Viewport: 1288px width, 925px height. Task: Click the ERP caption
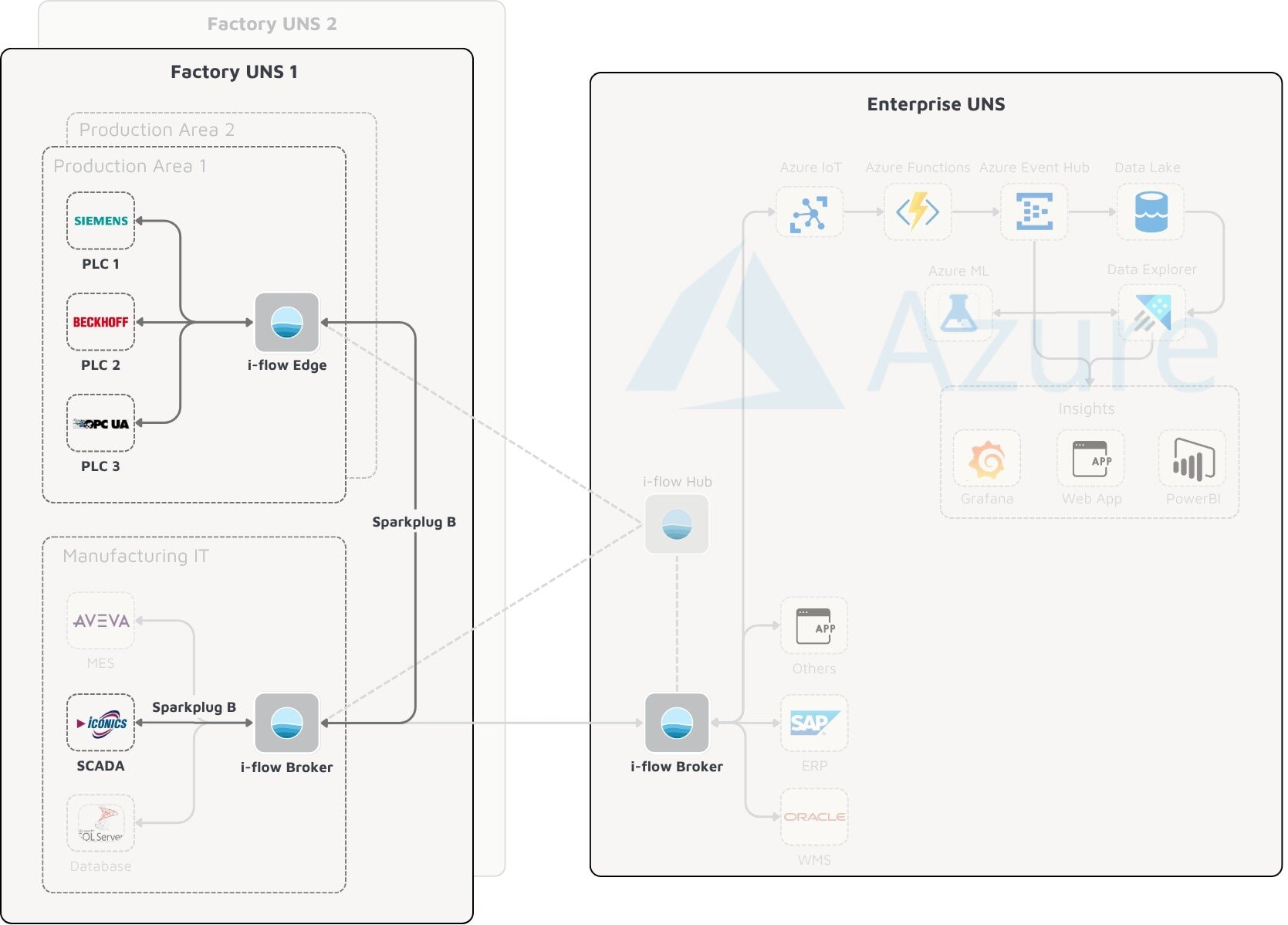tap(814, 766)
